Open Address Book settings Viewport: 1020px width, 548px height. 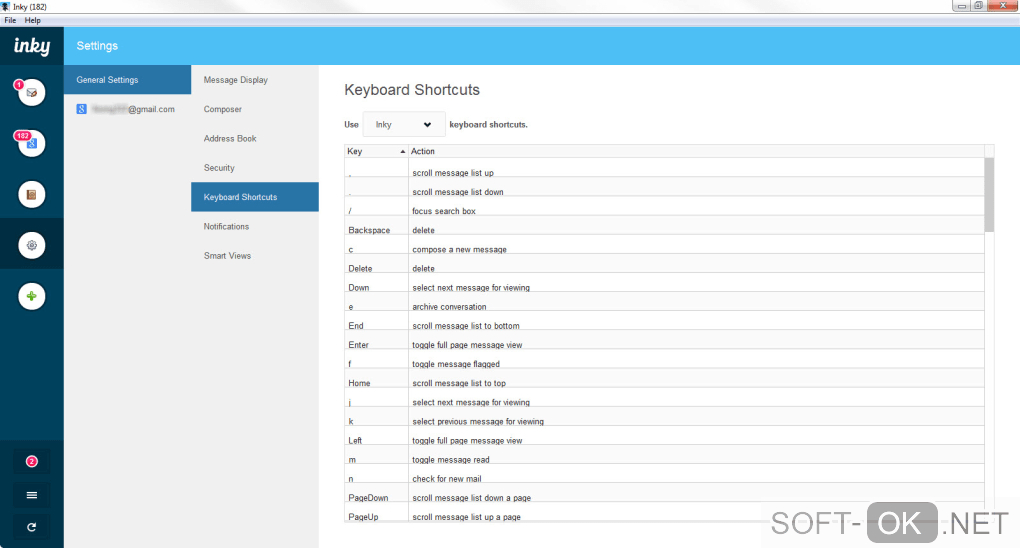[255, 139]
